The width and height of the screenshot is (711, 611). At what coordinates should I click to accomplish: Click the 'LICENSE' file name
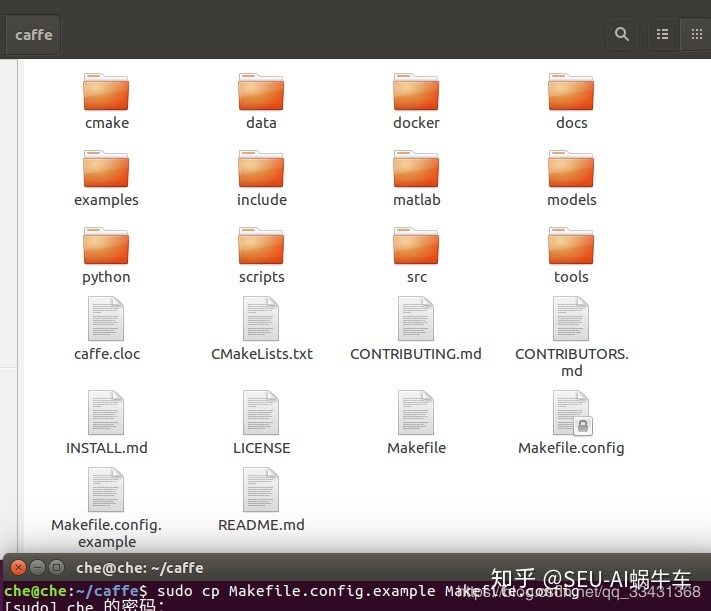(262, 448)
